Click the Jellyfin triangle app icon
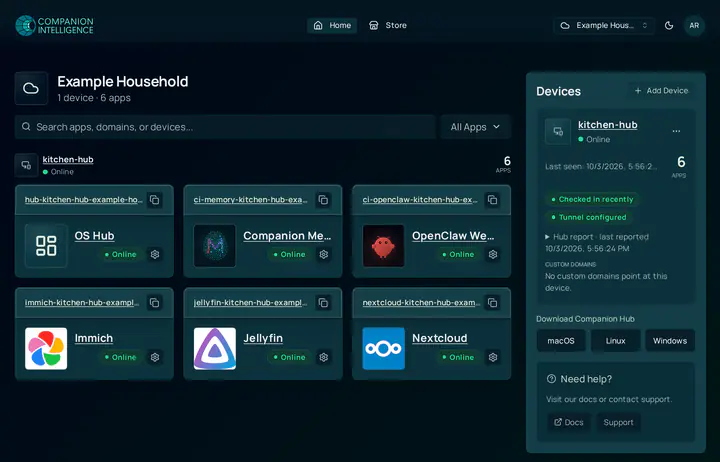This screenshot has height=462, width=720. tap(215, 349)
